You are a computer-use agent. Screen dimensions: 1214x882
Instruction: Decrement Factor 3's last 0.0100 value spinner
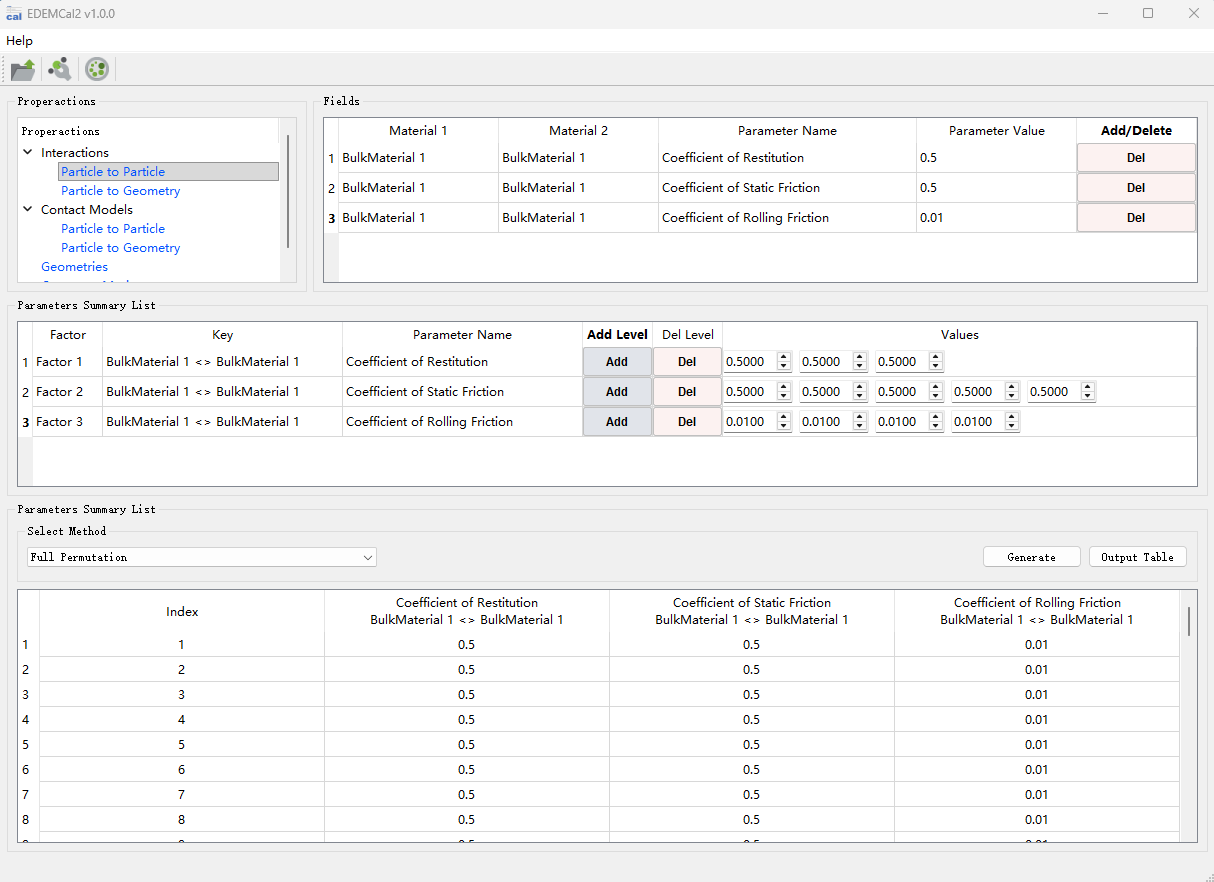point(1011,425)
